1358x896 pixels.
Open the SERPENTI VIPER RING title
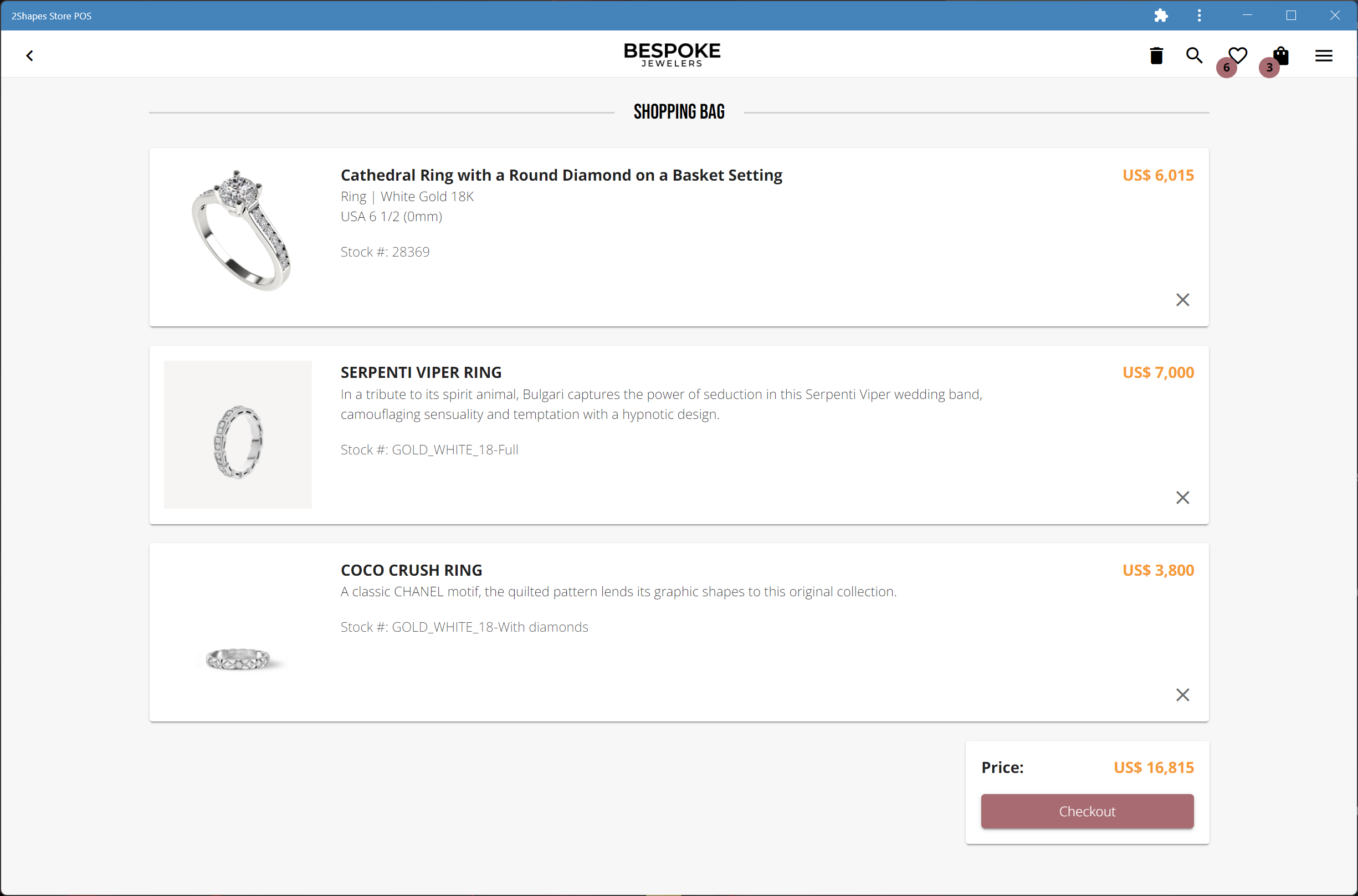(x=421, y=372)
